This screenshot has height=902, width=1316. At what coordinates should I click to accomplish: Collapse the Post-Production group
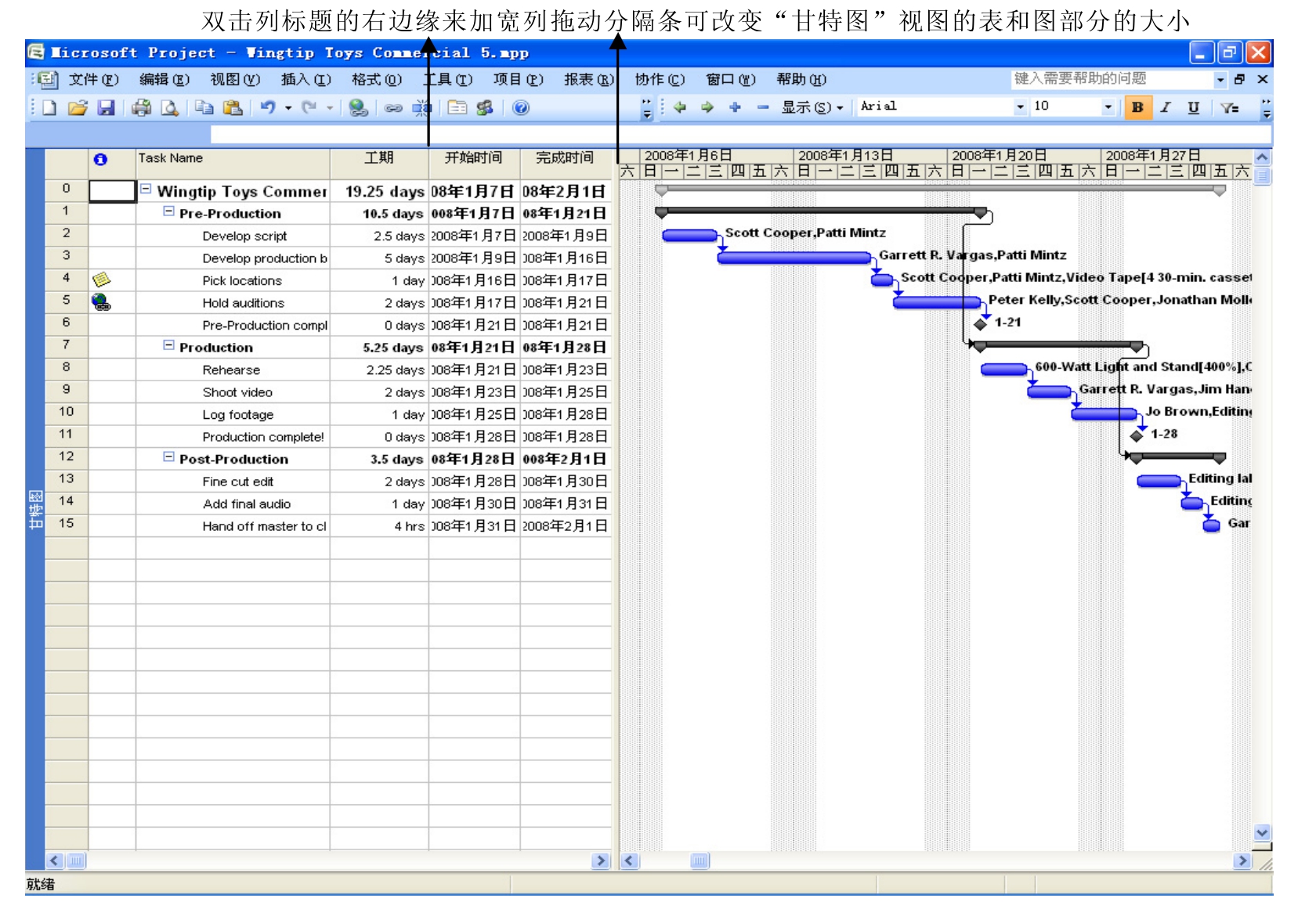168,457
